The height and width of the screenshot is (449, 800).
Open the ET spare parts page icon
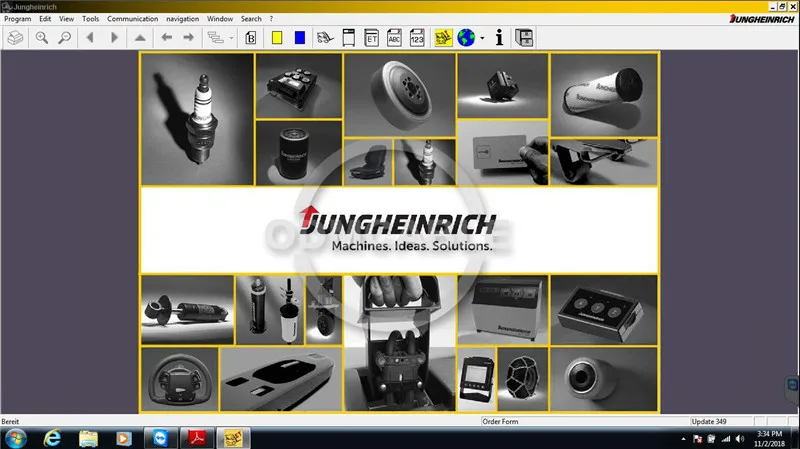371,38
